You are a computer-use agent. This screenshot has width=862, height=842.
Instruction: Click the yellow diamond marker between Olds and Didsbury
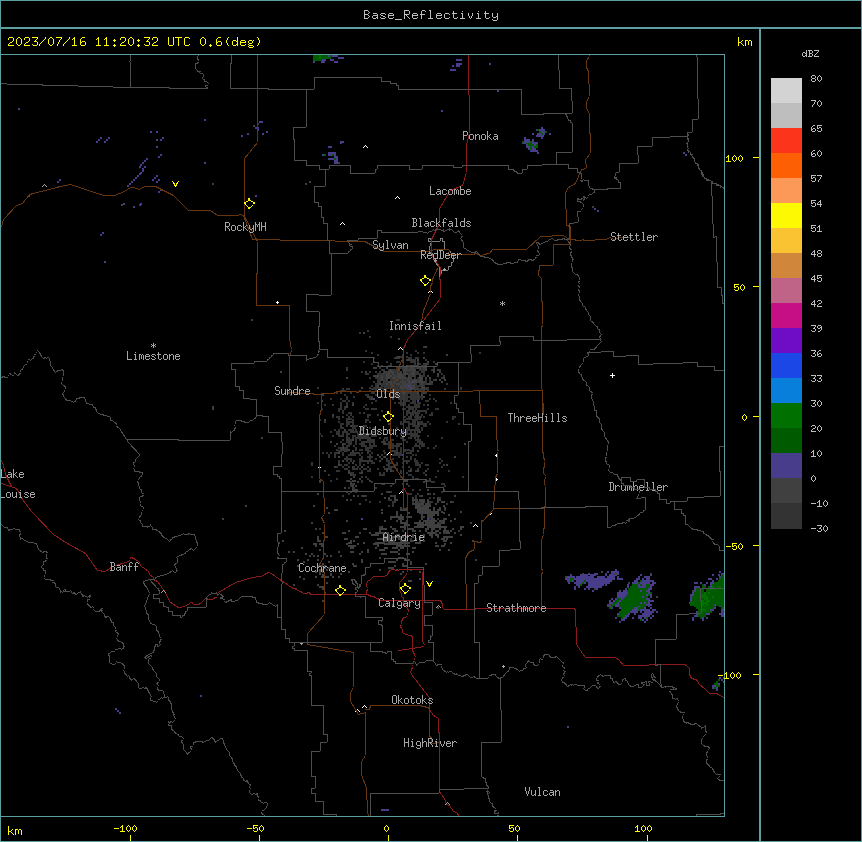[389, 417]
